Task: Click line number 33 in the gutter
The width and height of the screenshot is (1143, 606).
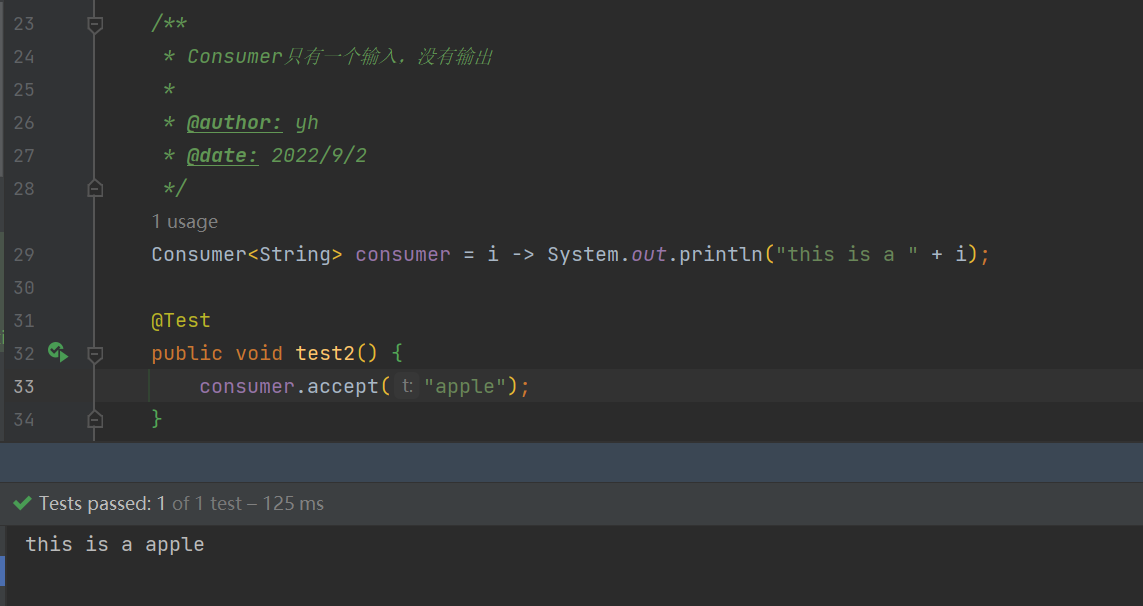Action: point(24,386)
